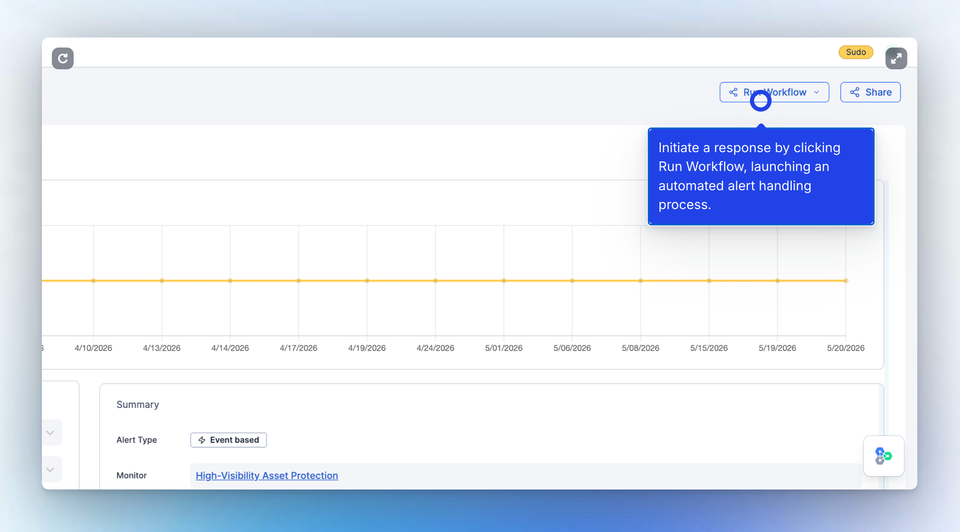960x532 pixels.
Task: Click the chart data point at 4/24/2026
Action: [x=435, y=280]
